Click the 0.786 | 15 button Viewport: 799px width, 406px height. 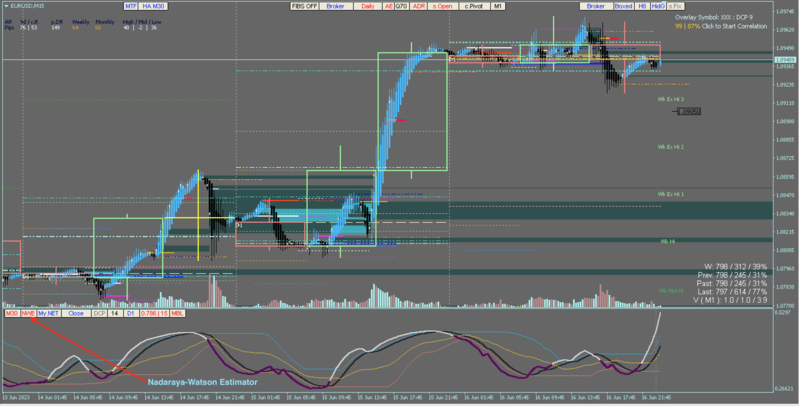coord(154,313)
